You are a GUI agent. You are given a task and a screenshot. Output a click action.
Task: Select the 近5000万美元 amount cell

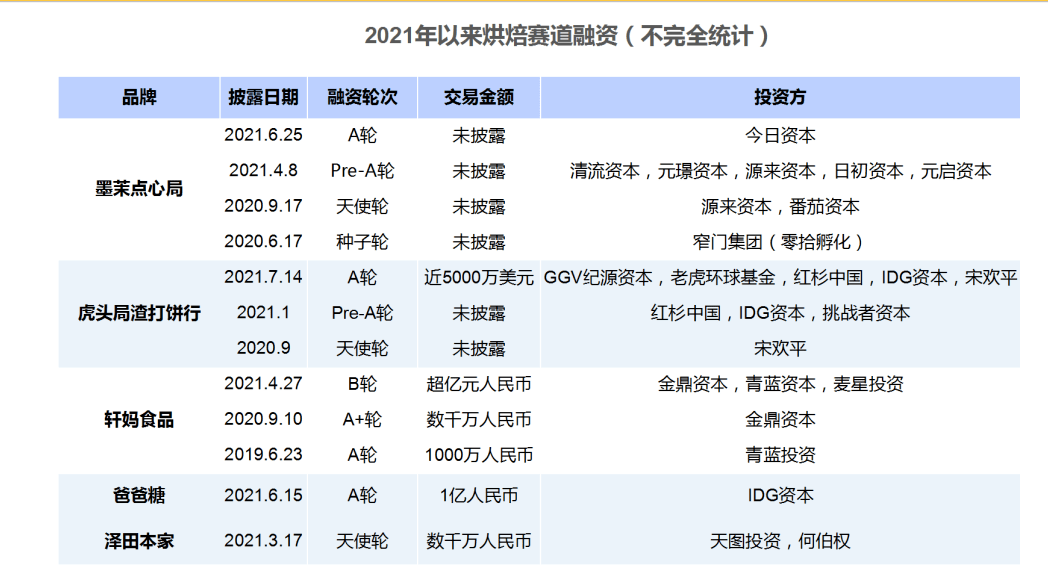[x=479, y=277]
